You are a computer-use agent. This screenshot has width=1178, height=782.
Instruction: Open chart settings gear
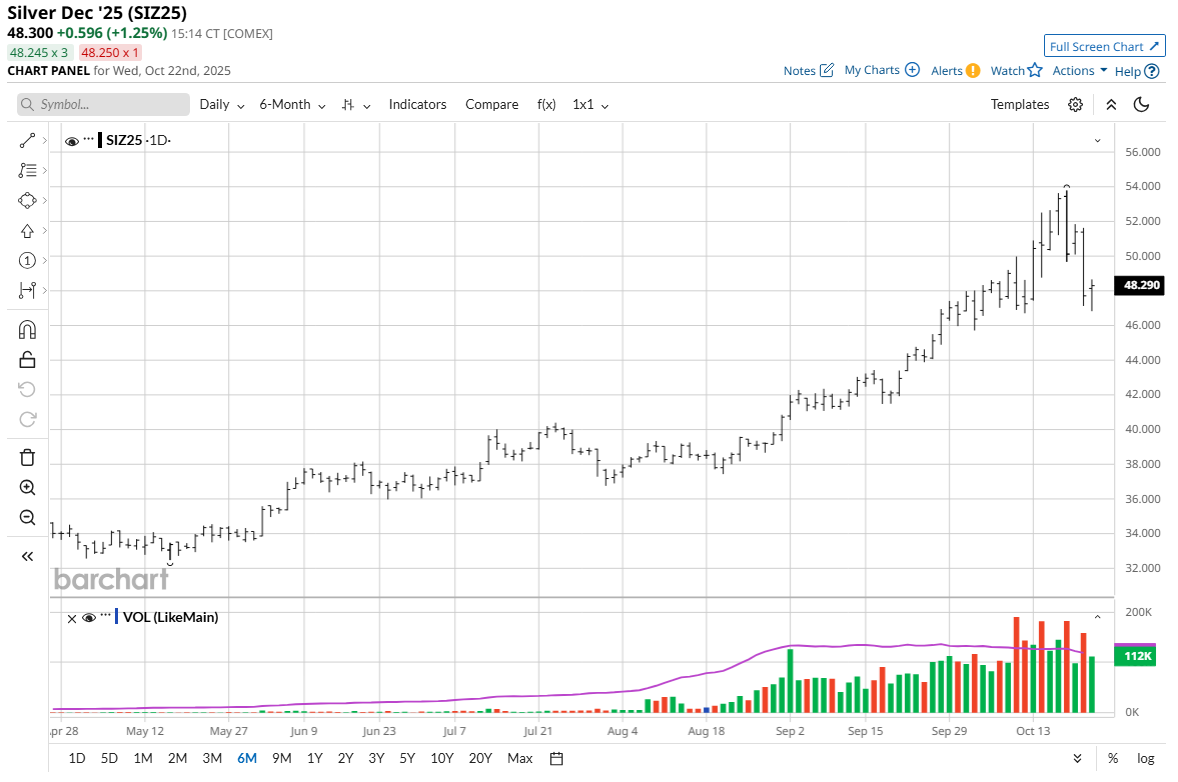coord(1075,104)
